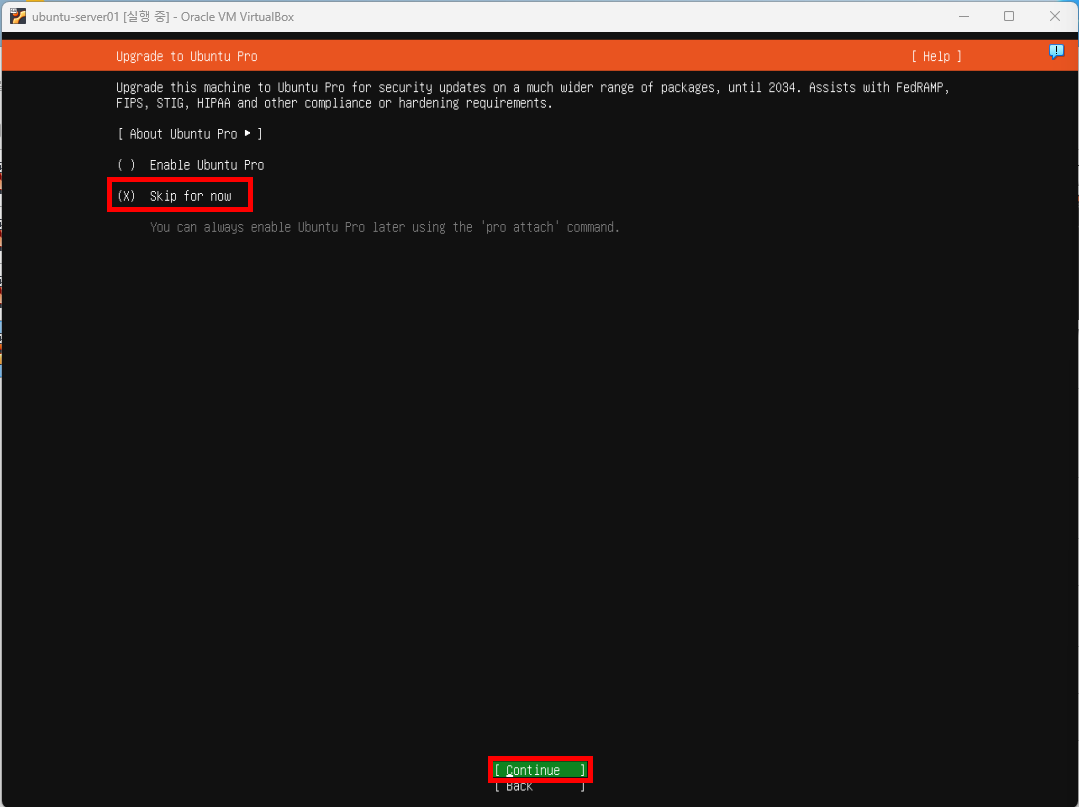Go back with the Back button
Screen dimensions: 1079x807
[x=540, y=786]
